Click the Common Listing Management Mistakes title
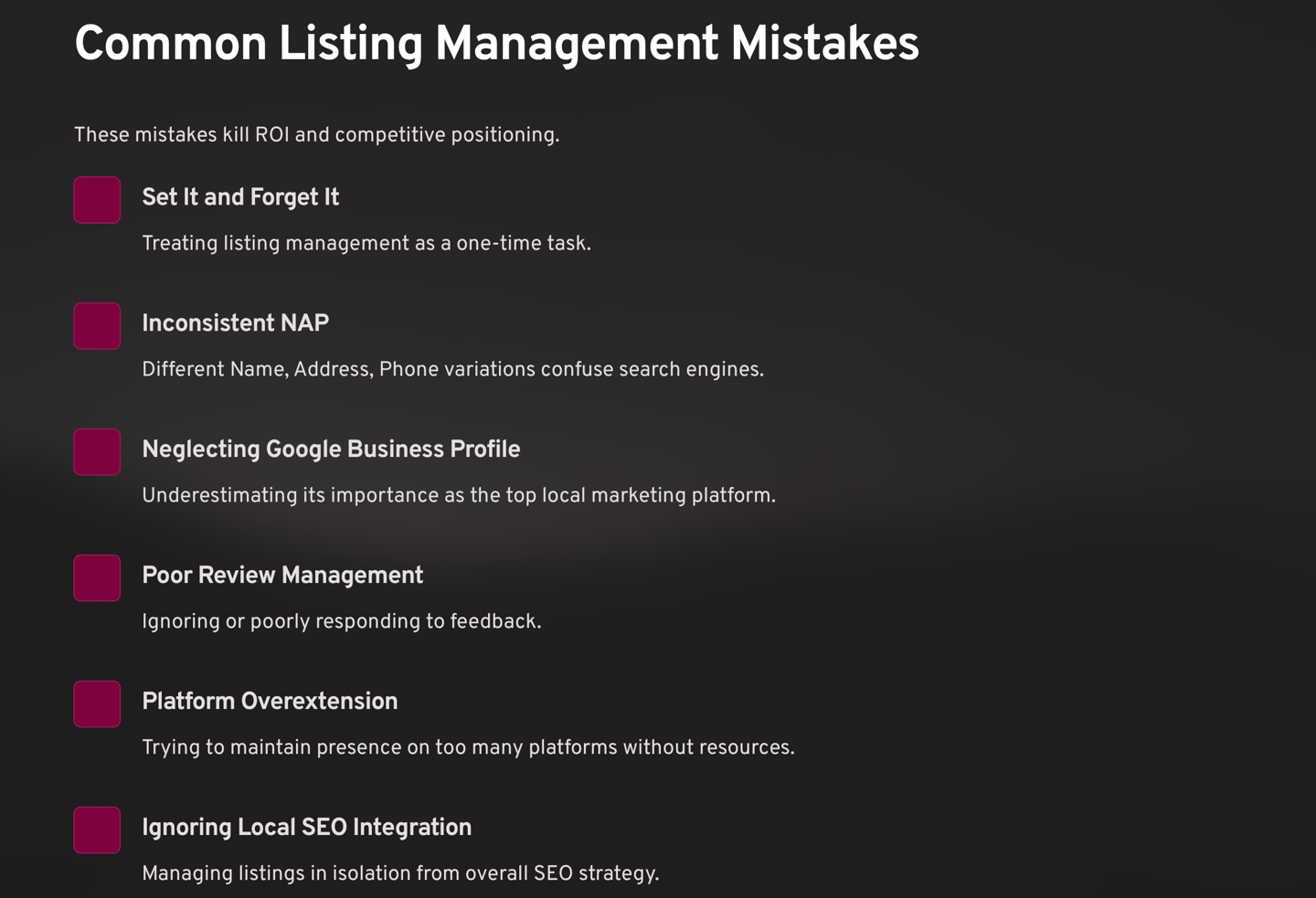 (x=496, y=44)
